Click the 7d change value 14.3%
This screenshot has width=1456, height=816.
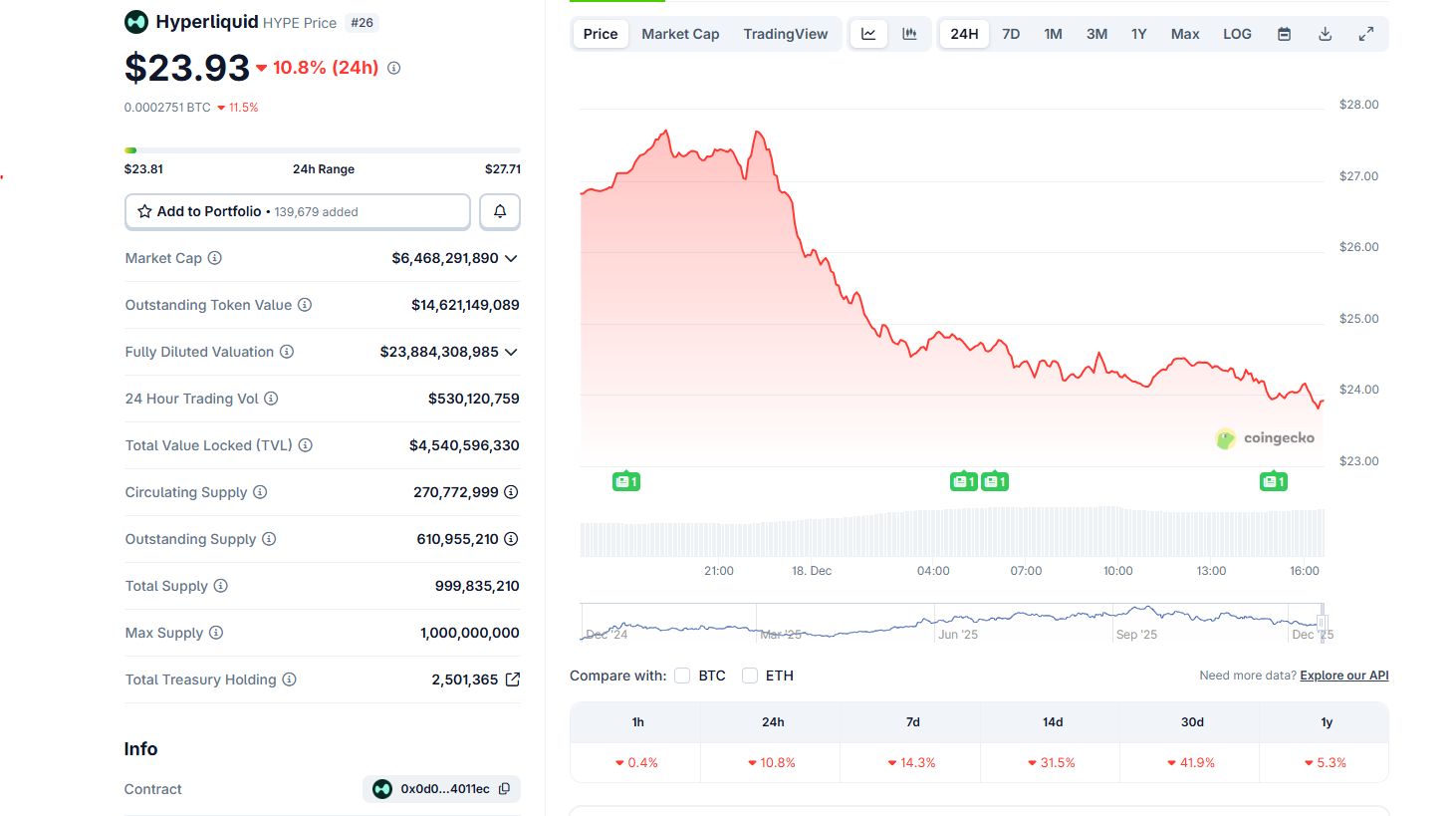912,763
